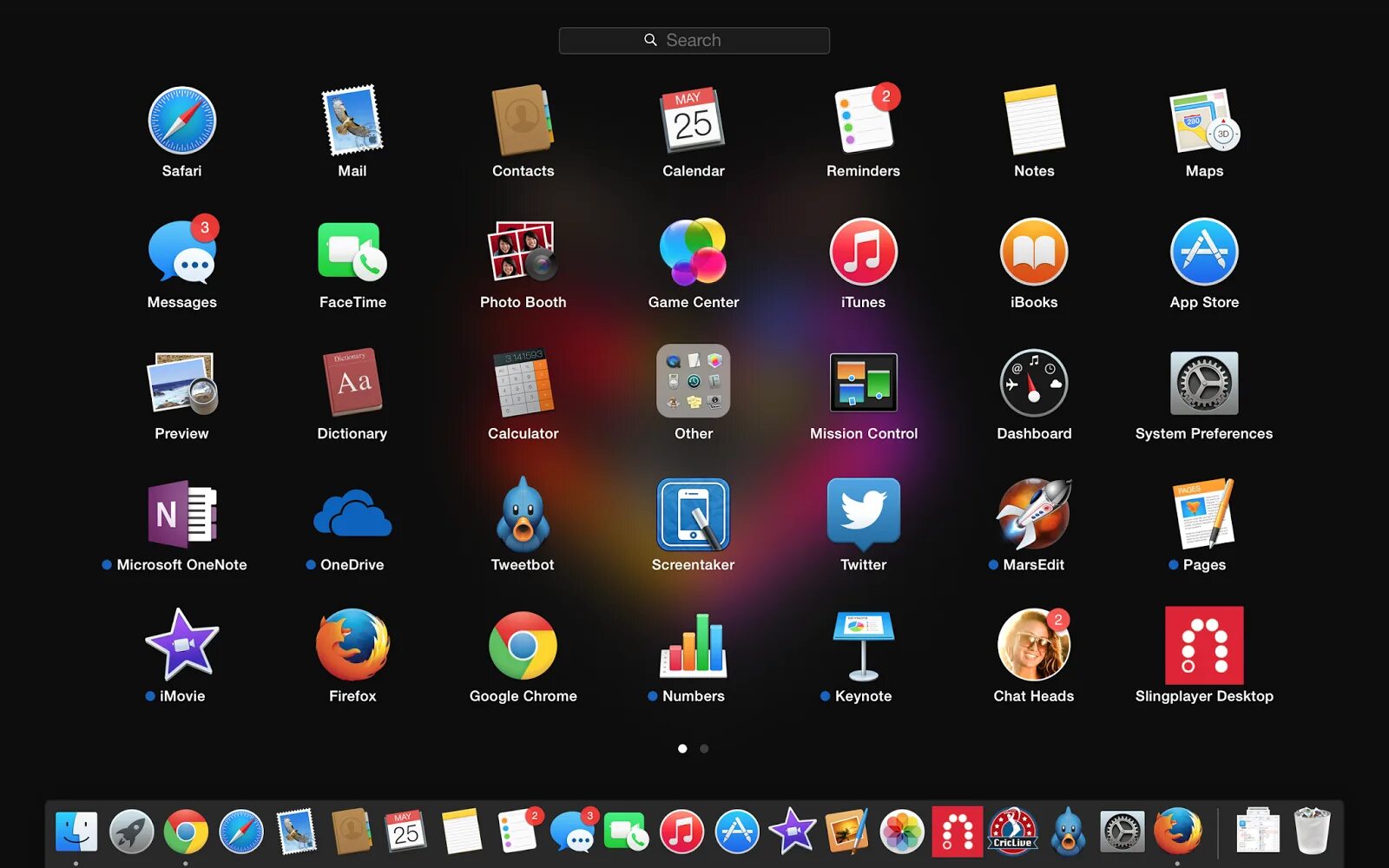Launch Tweetbot from the Dock

(1068, 832)
